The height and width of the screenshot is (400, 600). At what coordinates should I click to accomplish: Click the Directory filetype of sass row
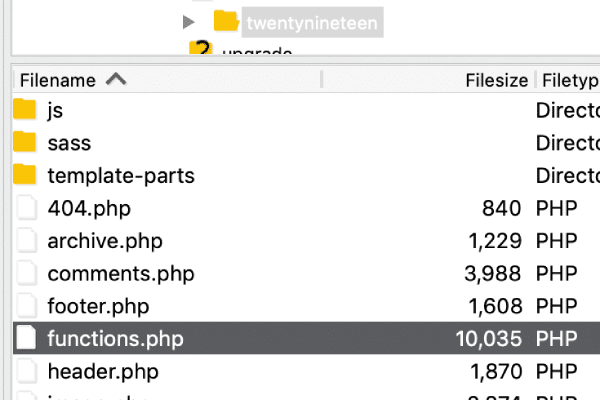568,143
